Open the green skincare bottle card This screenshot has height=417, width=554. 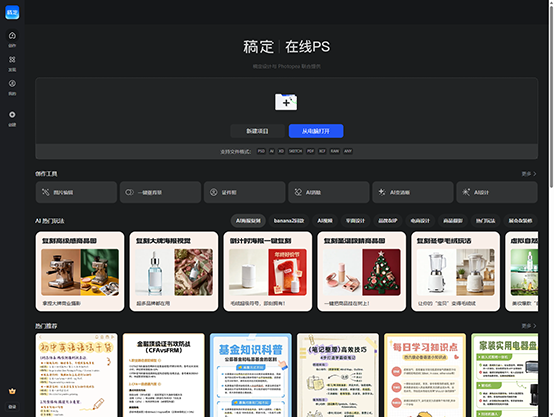522,271
